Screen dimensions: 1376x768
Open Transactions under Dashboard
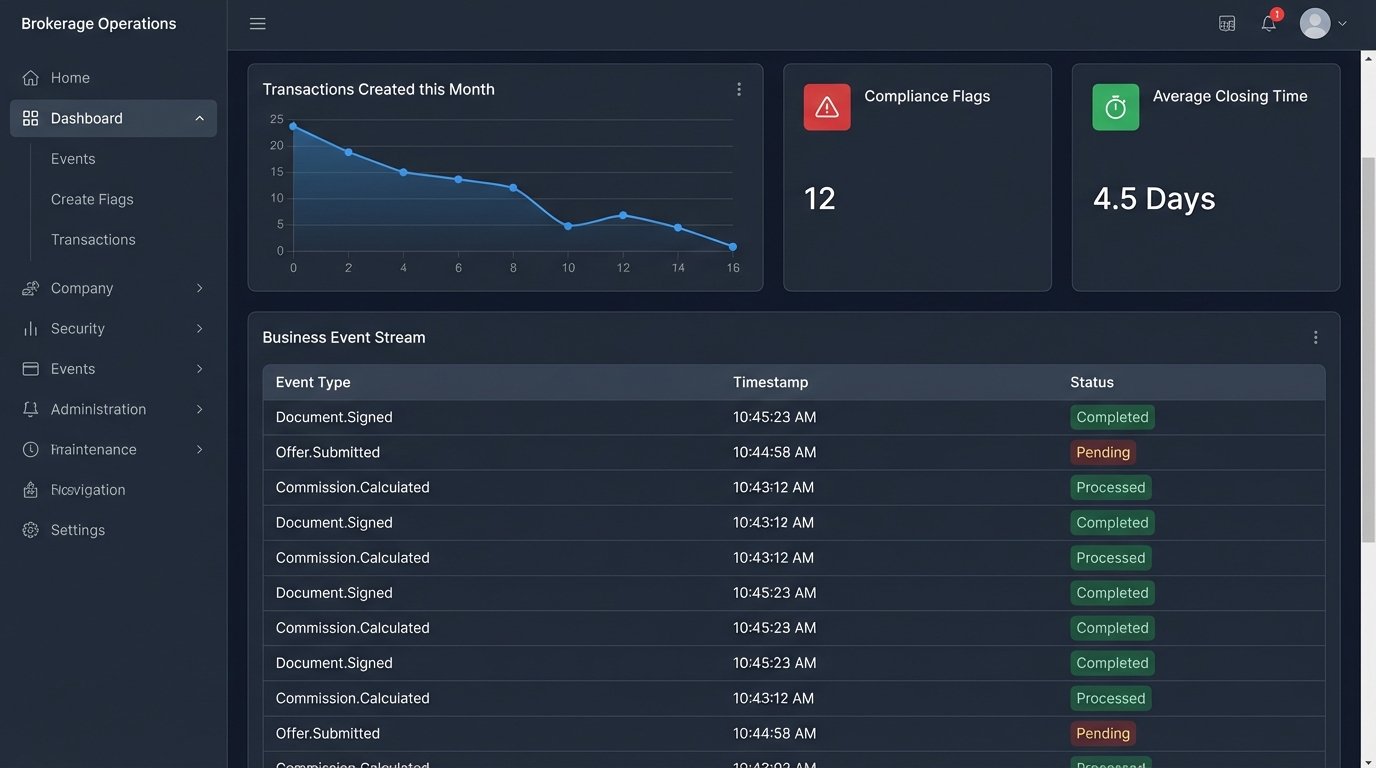(93, 240)
